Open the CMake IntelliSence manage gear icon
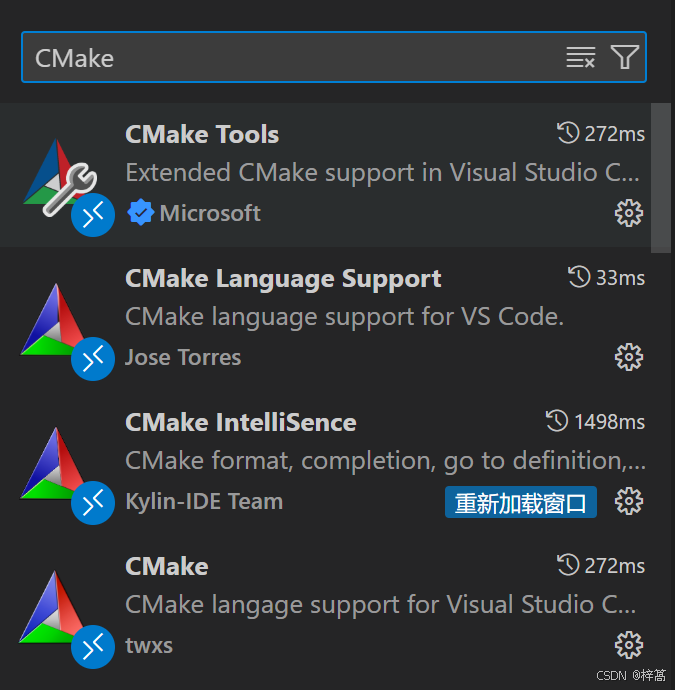 [x=628, y=501]
